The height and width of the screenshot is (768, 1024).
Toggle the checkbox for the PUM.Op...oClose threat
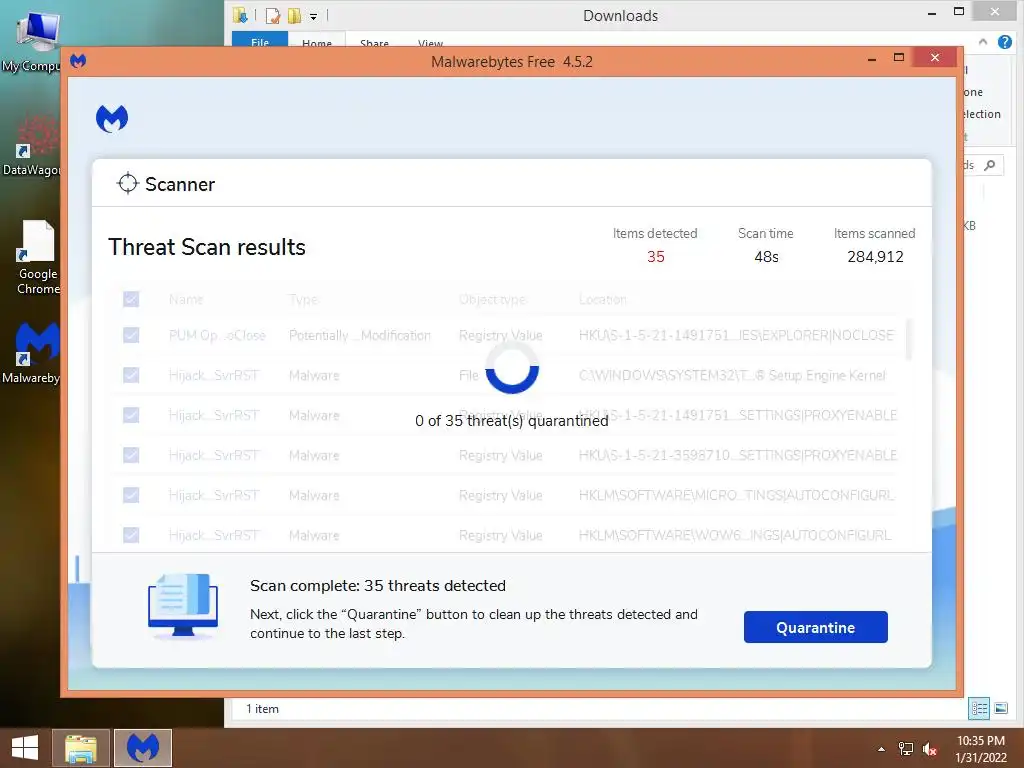click(131, 335)
